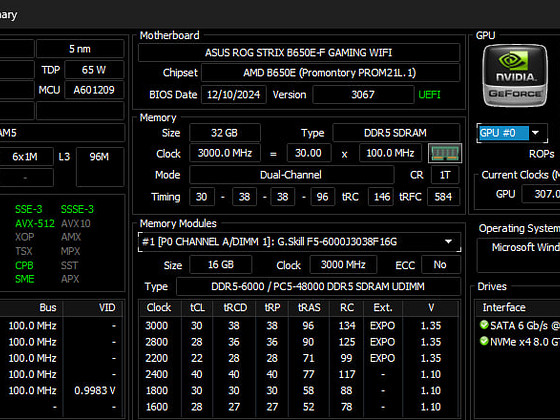This screenshot has width=560, height=420.
Task: Click the MPX feature label
Action: pos(70,251)
